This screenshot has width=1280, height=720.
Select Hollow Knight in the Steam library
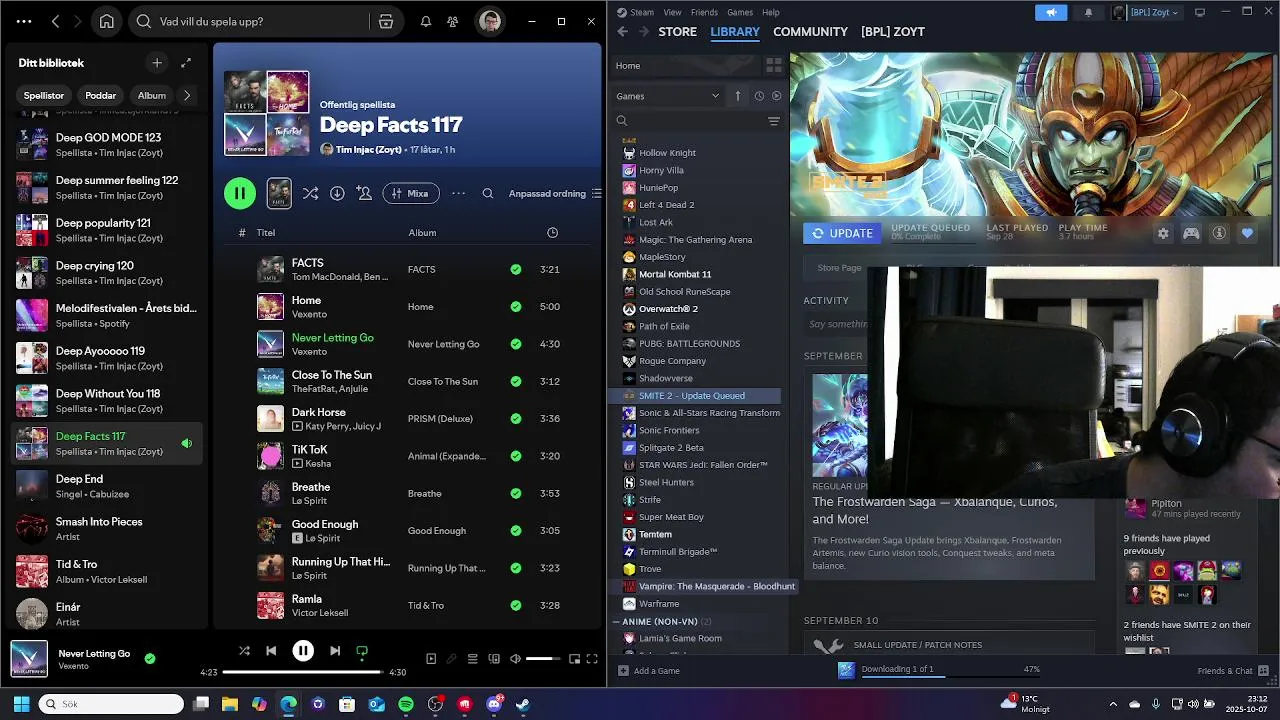pos(667,152)
